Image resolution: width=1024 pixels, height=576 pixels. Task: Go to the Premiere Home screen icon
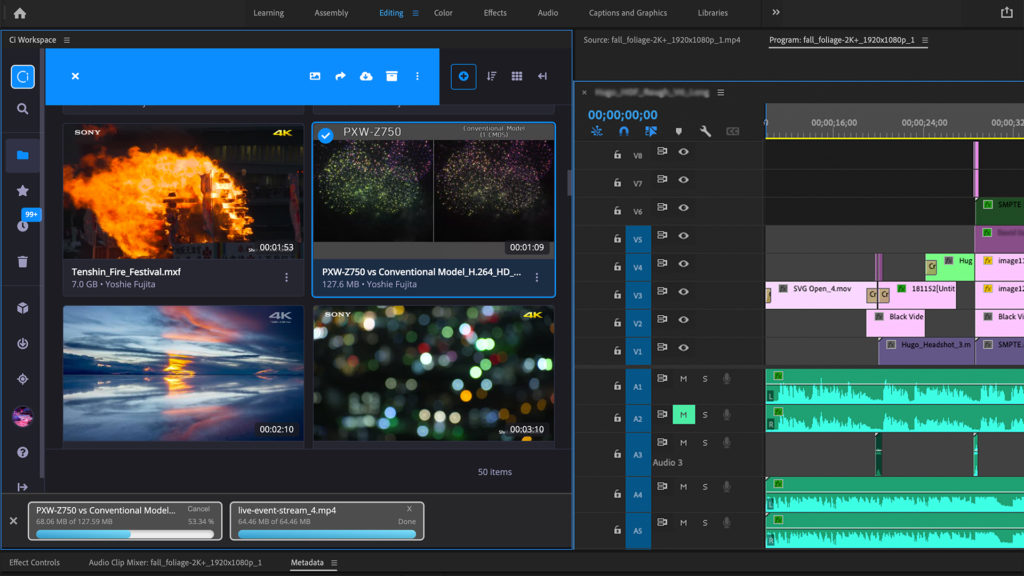click(20, 13)
